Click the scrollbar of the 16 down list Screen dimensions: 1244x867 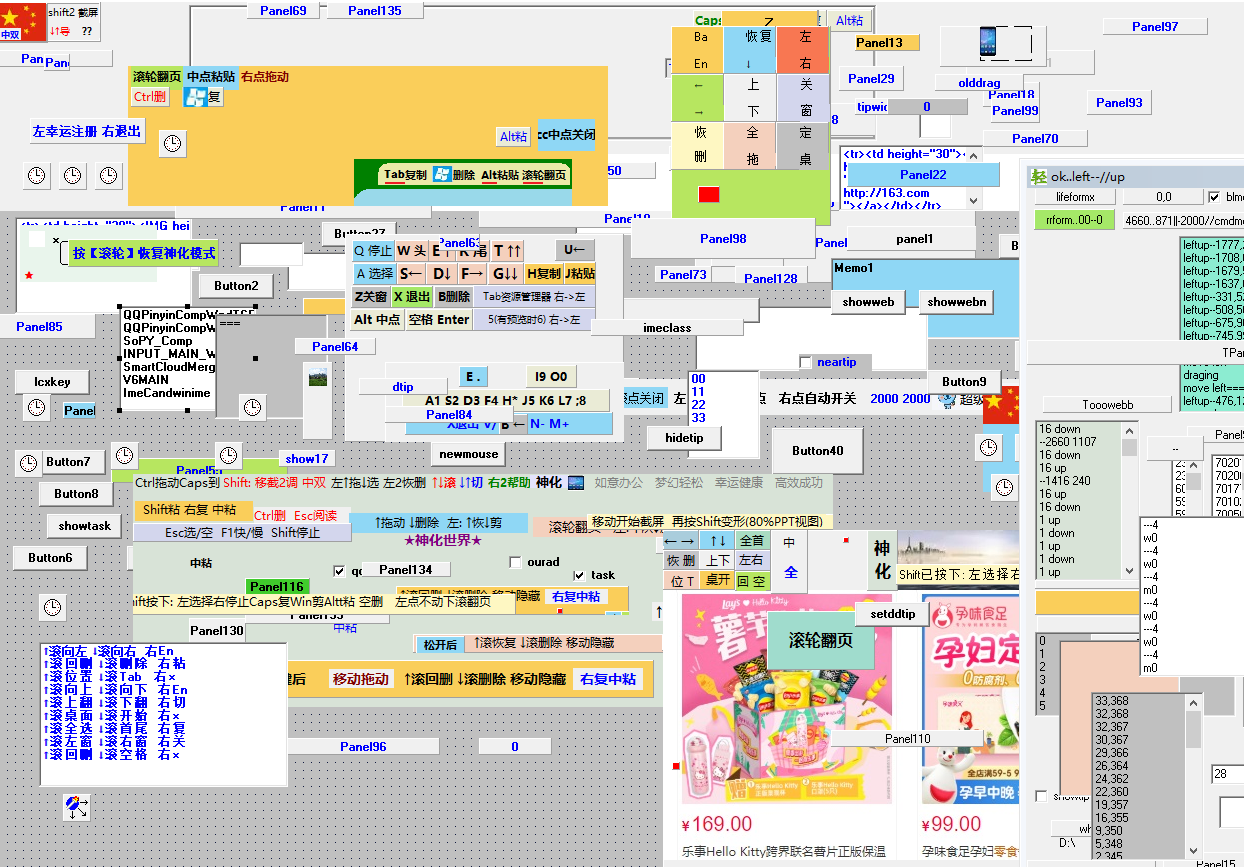tap(1129, 501)
